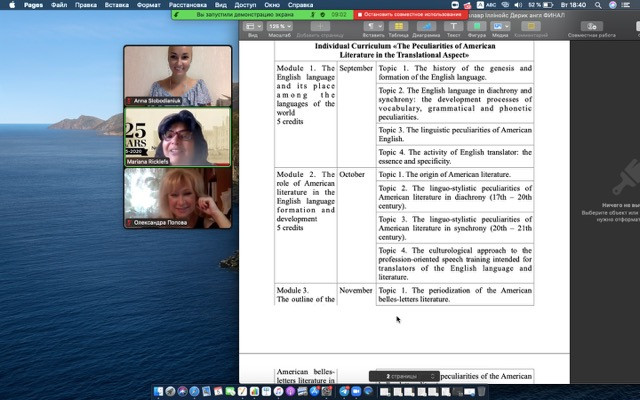Open the Фигура (Shape) tool
The width and height of the screenshot is (640, 400).
point(475,28)
